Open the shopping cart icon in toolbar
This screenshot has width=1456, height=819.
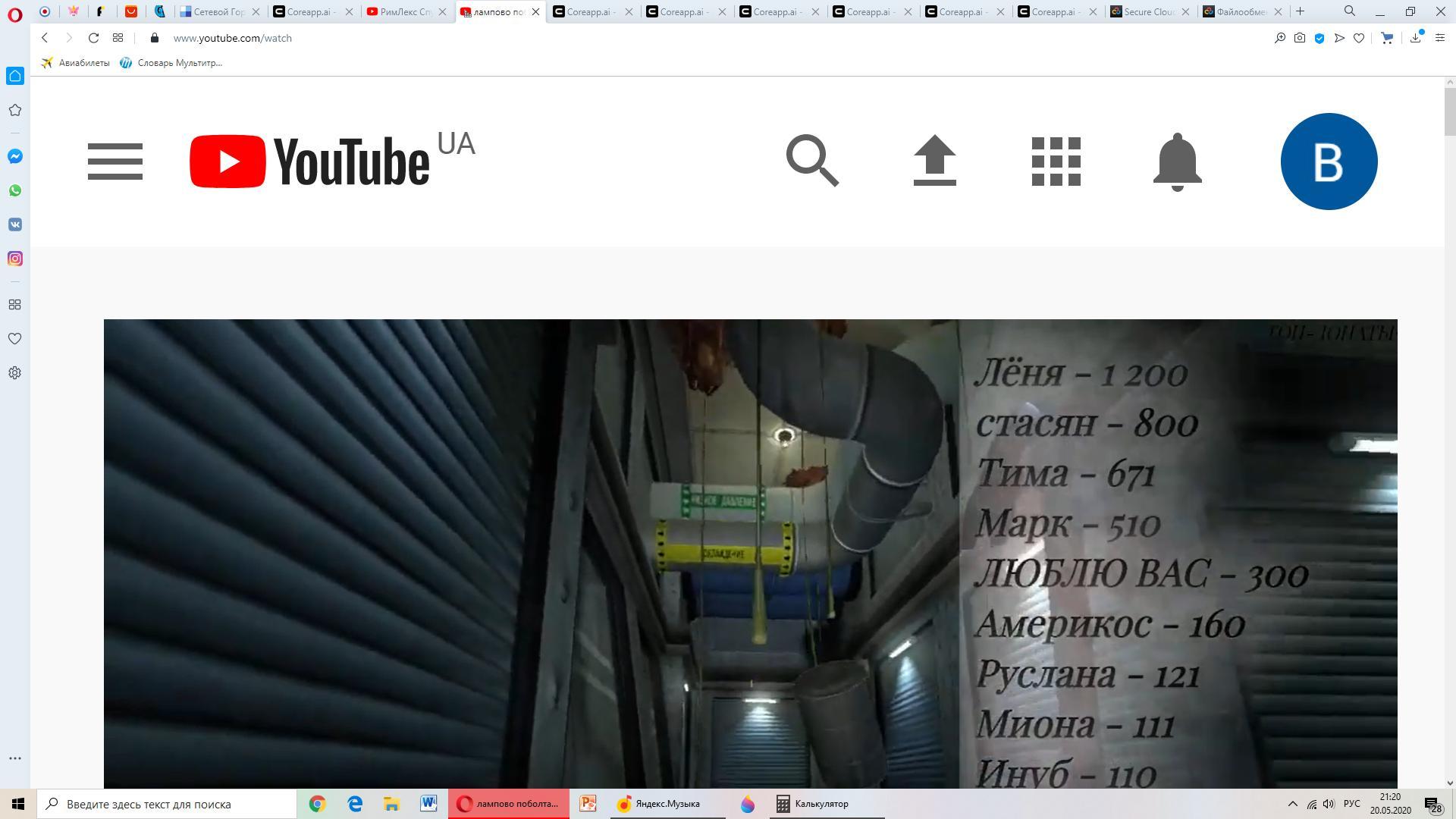[1387, 38]
